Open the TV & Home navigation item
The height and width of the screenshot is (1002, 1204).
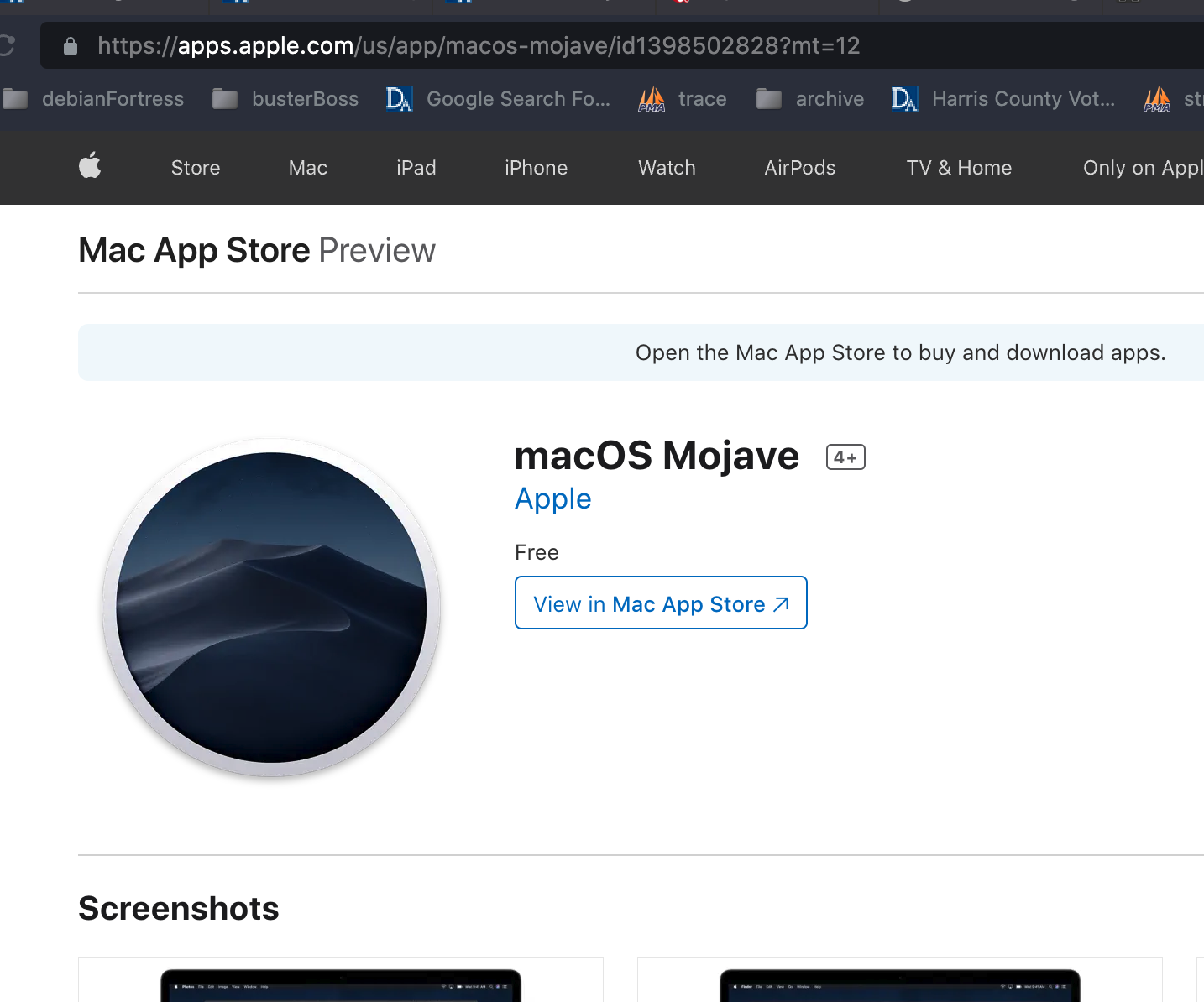tap(960, 168)
